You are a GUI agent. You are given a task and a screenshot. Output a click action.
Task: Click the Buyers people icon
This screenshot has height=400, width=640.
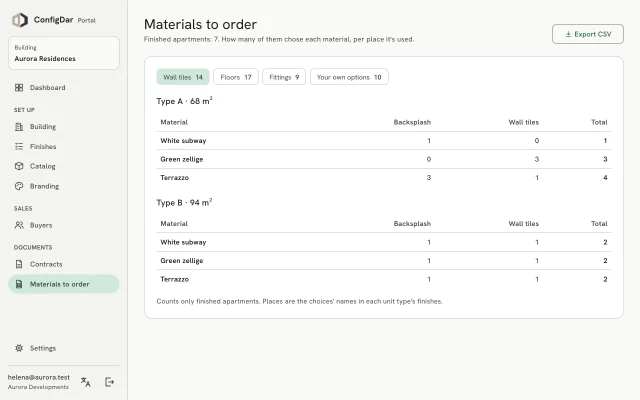pyautogui.click(x=19, y=225)
